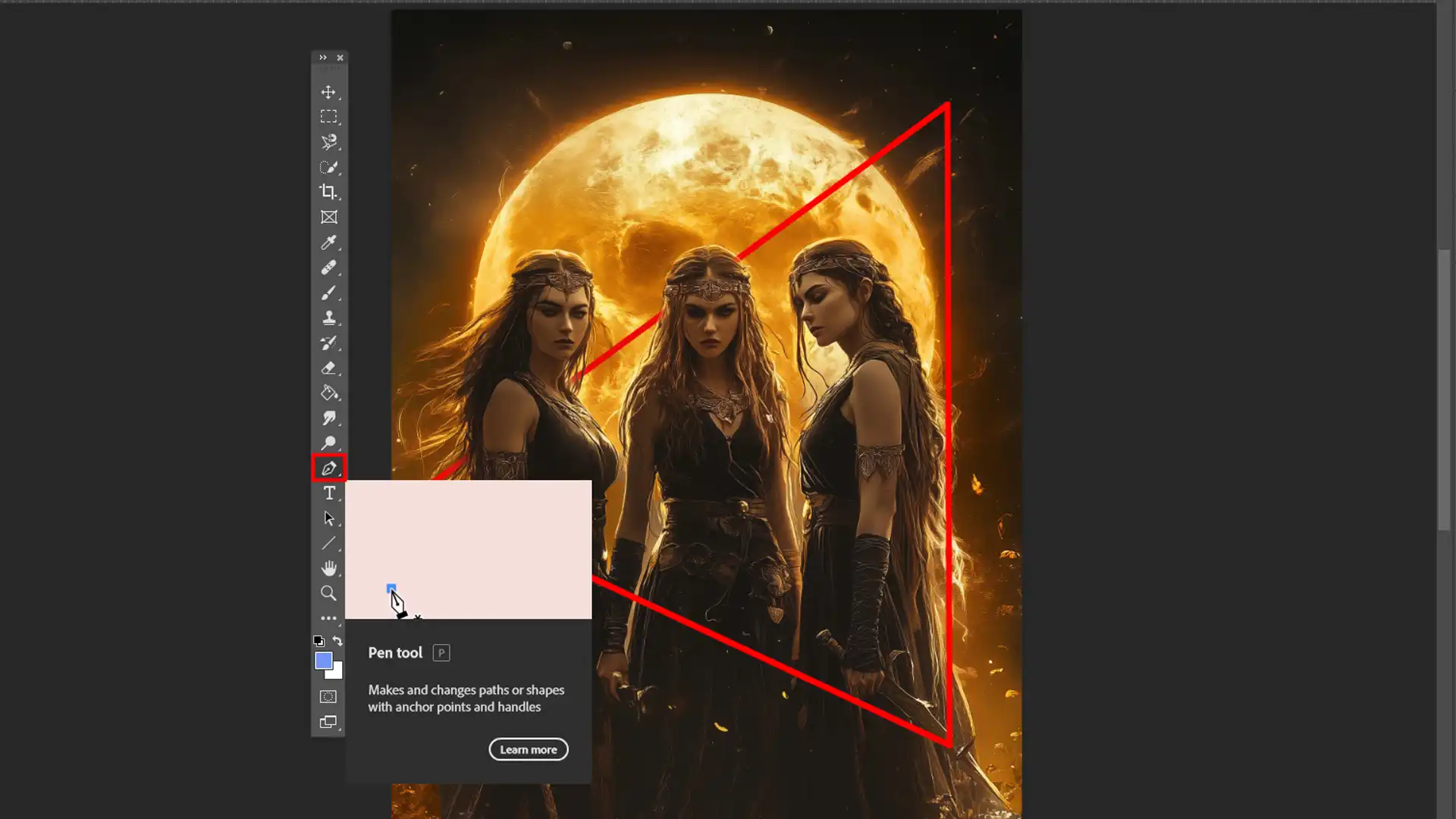Select the Zoom magnifier tool
Viewport: 1456px width, 819px height.
pyautogui.click(x=328, y=593)
